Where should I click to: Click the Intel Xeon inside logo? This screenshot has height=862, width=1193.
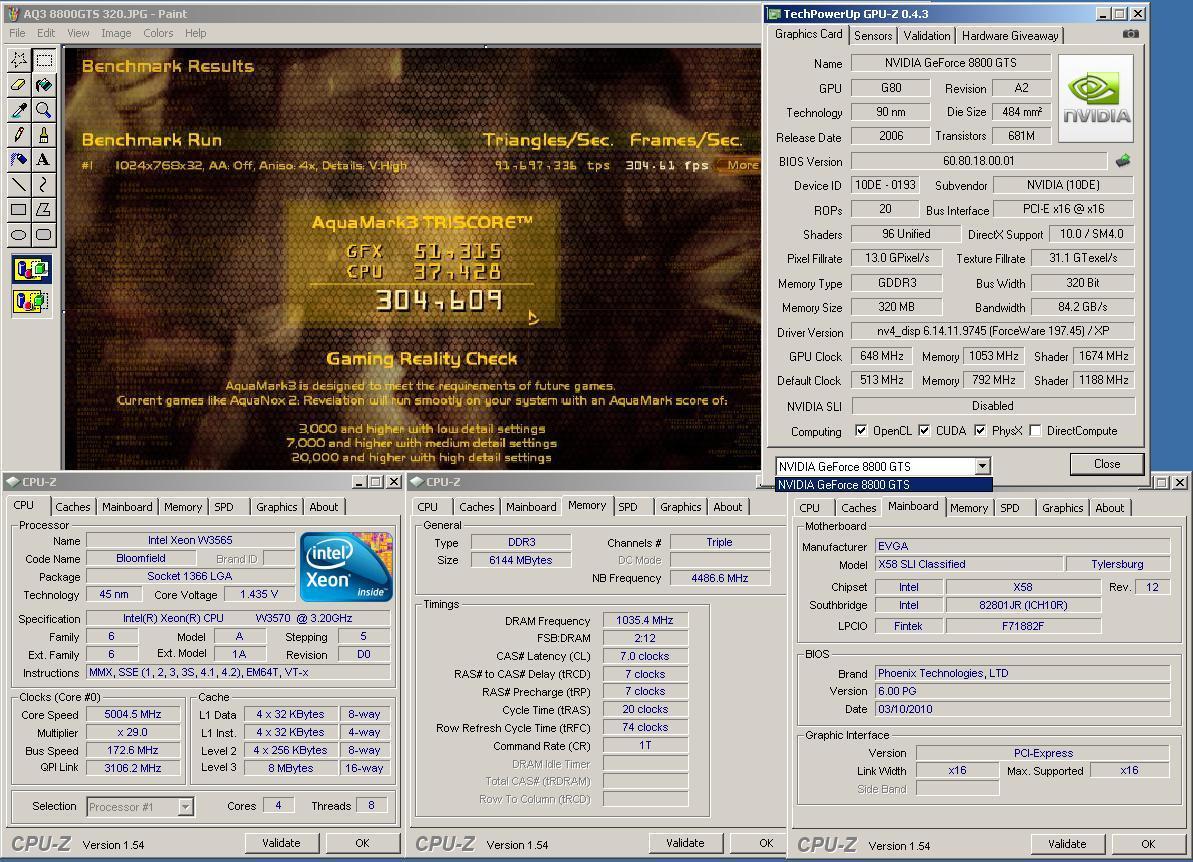[x=346, y=567]
